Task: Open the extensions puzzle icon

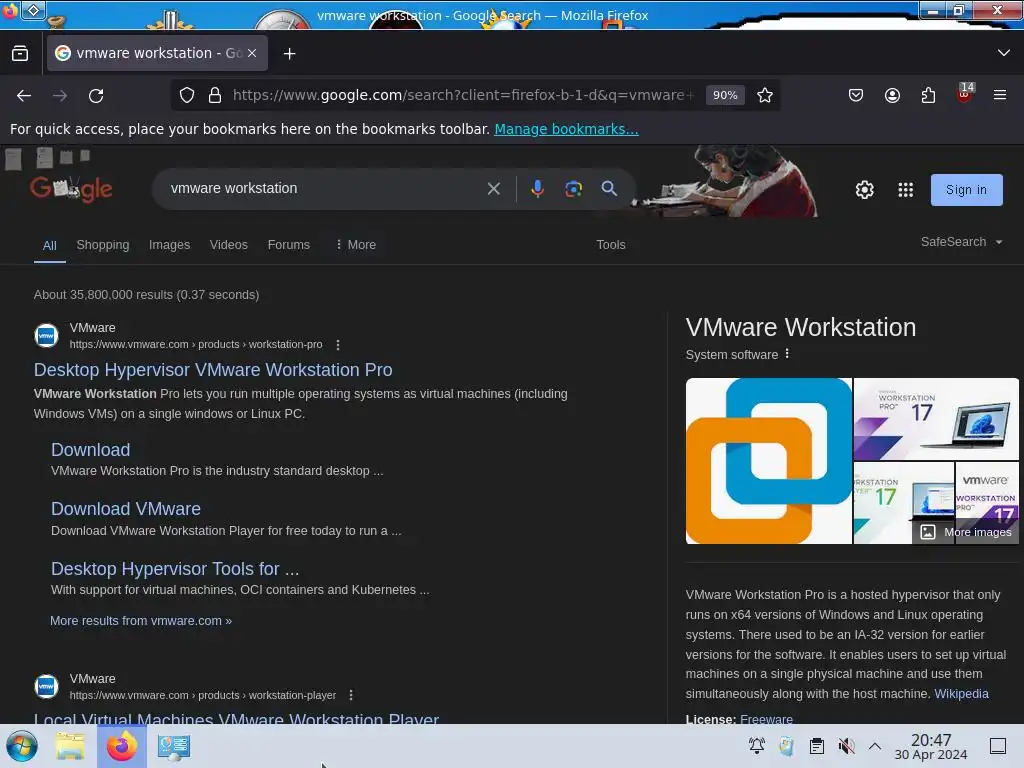Action: (x=928, y=95)
